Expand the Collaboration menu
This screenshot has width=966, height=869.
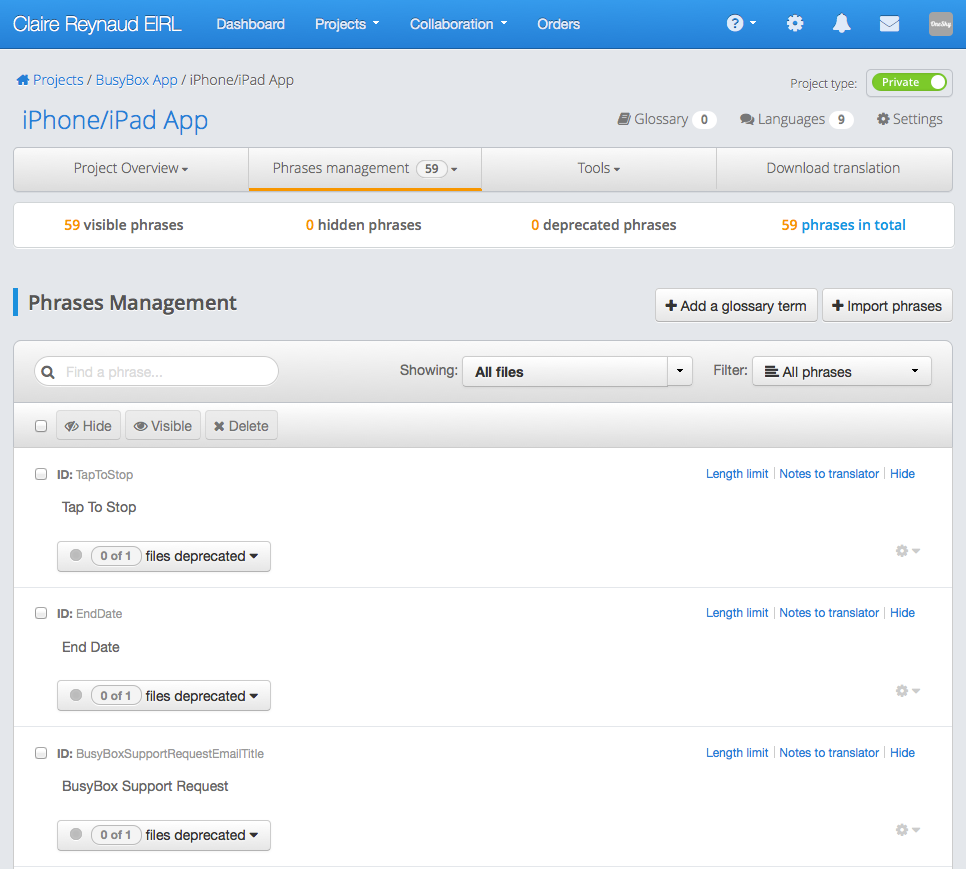pyautogui.click(x=458, y=24)
